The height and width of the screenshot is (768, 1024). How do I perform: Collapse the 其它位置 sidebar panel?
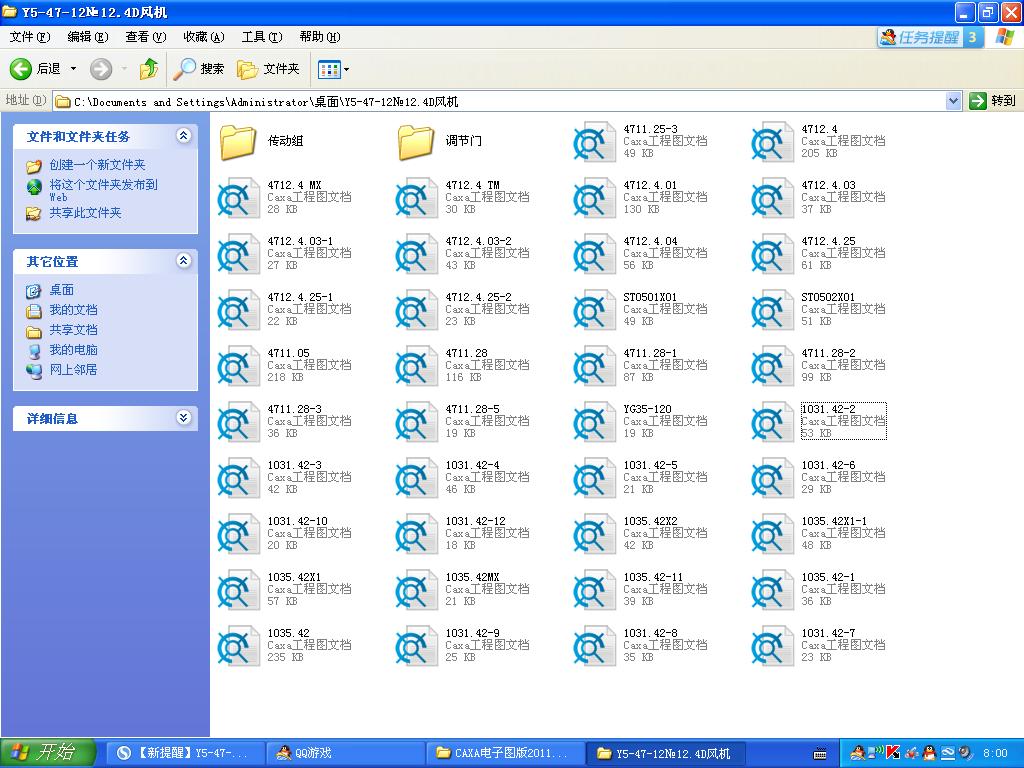tap(185, 261)
